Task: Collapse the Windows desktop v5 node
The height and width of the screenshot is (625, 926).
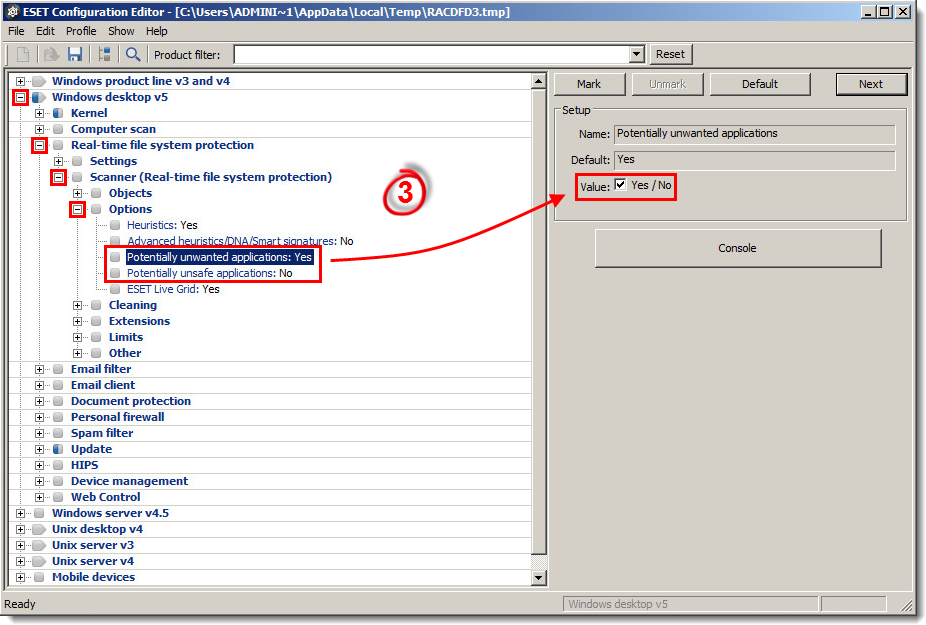Action: click(20, 97)
